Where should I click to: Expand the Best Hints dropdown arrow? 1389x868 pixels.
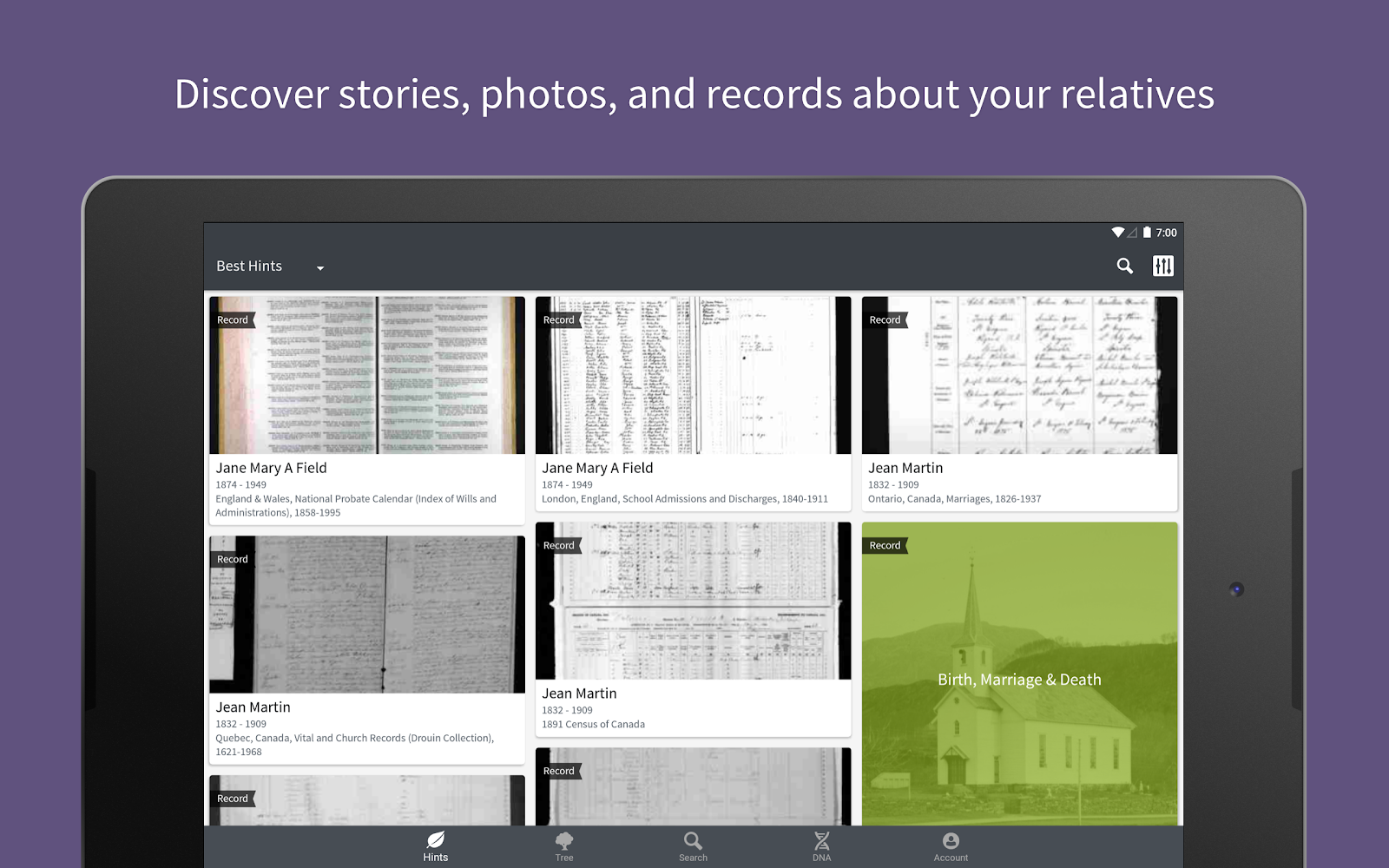click(x=320, y=268)
